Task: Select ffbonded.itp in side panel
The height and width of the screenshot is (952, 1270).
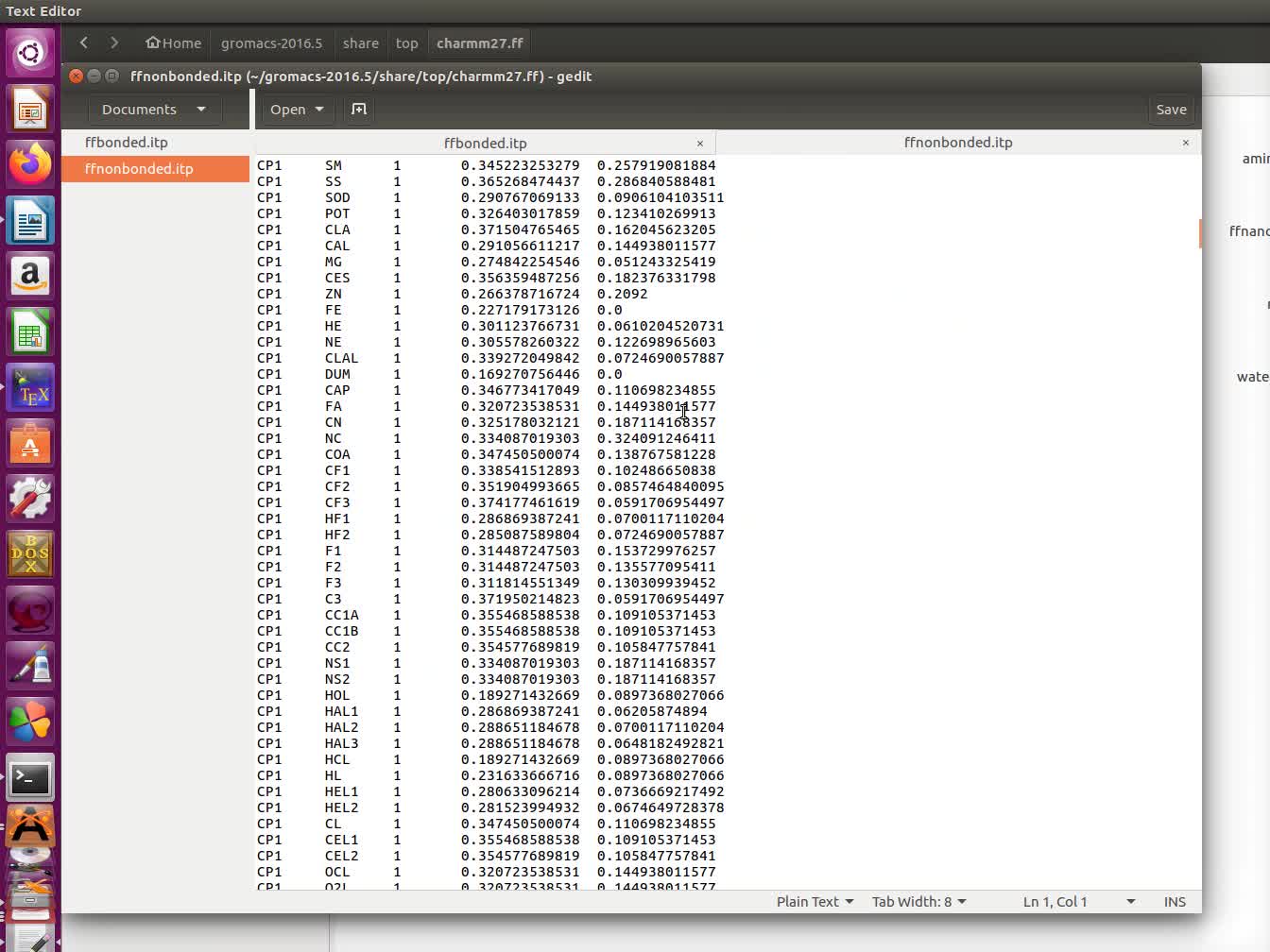Action: click(x=155, y=143)
